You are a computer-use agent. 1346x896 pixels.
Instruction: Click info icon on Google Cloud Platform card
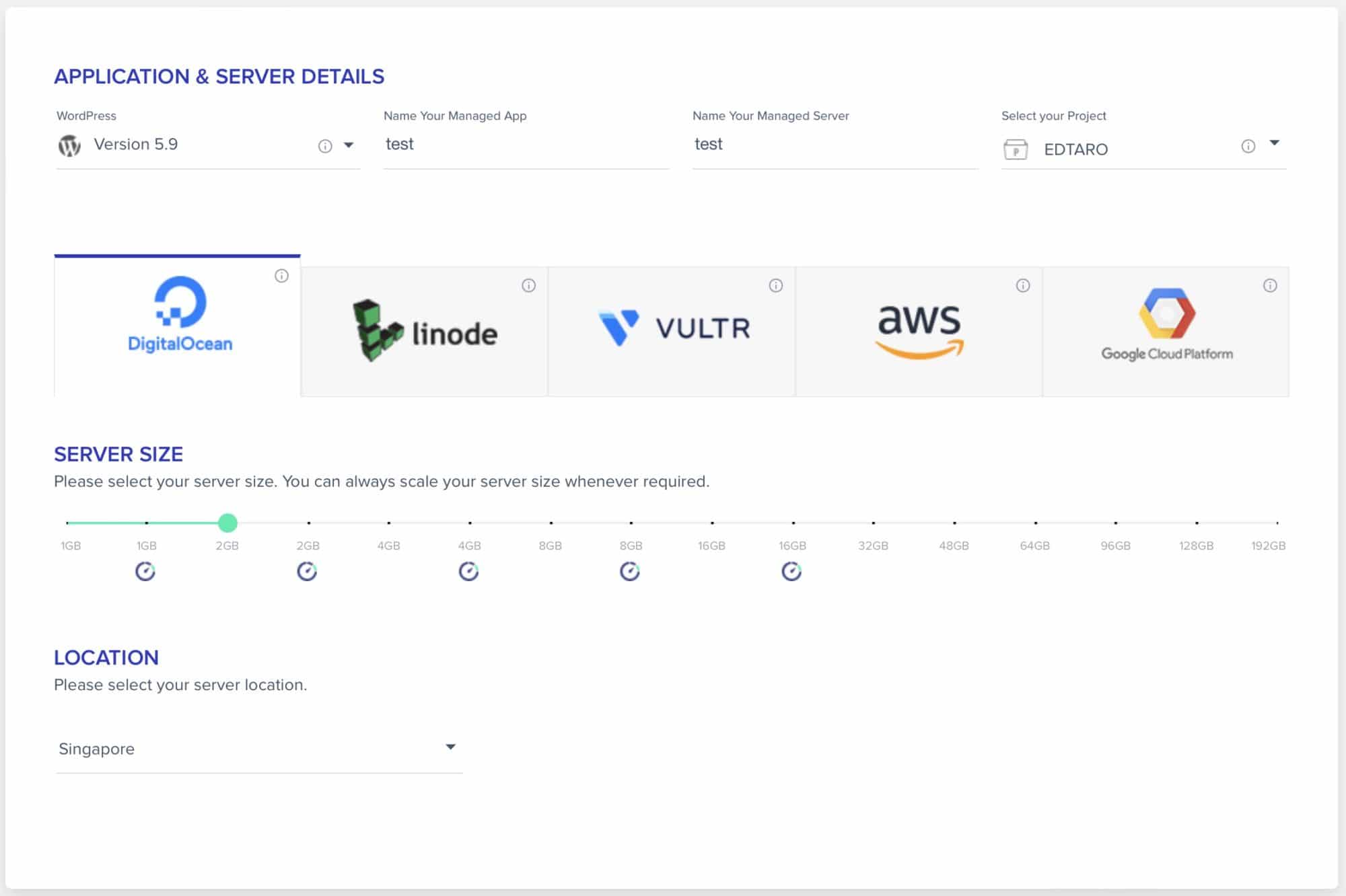tap(1270, 286)
